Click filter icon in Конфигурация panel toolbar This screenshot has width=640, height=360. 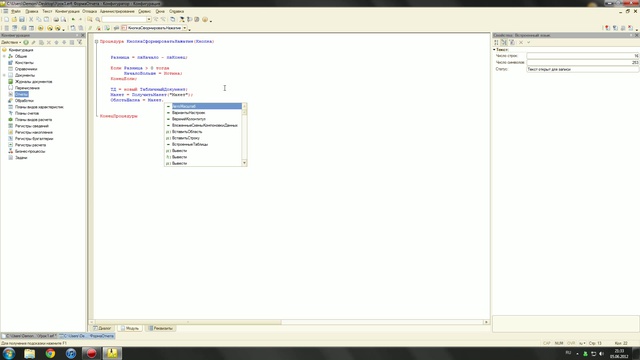pyautogui.click(x=80, y=42)
